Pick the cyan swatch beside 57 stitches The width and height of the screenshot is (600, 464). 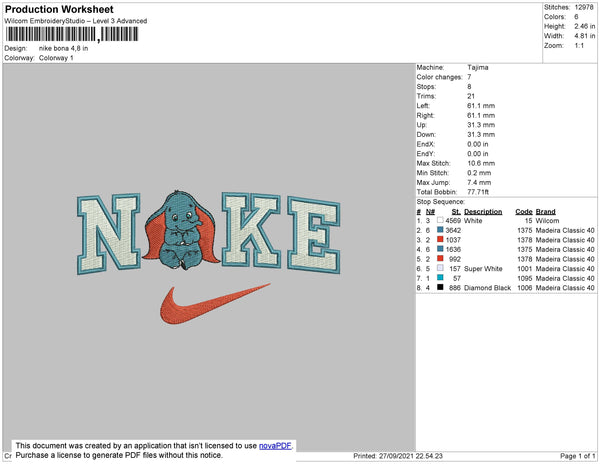[x=440, y=278]
